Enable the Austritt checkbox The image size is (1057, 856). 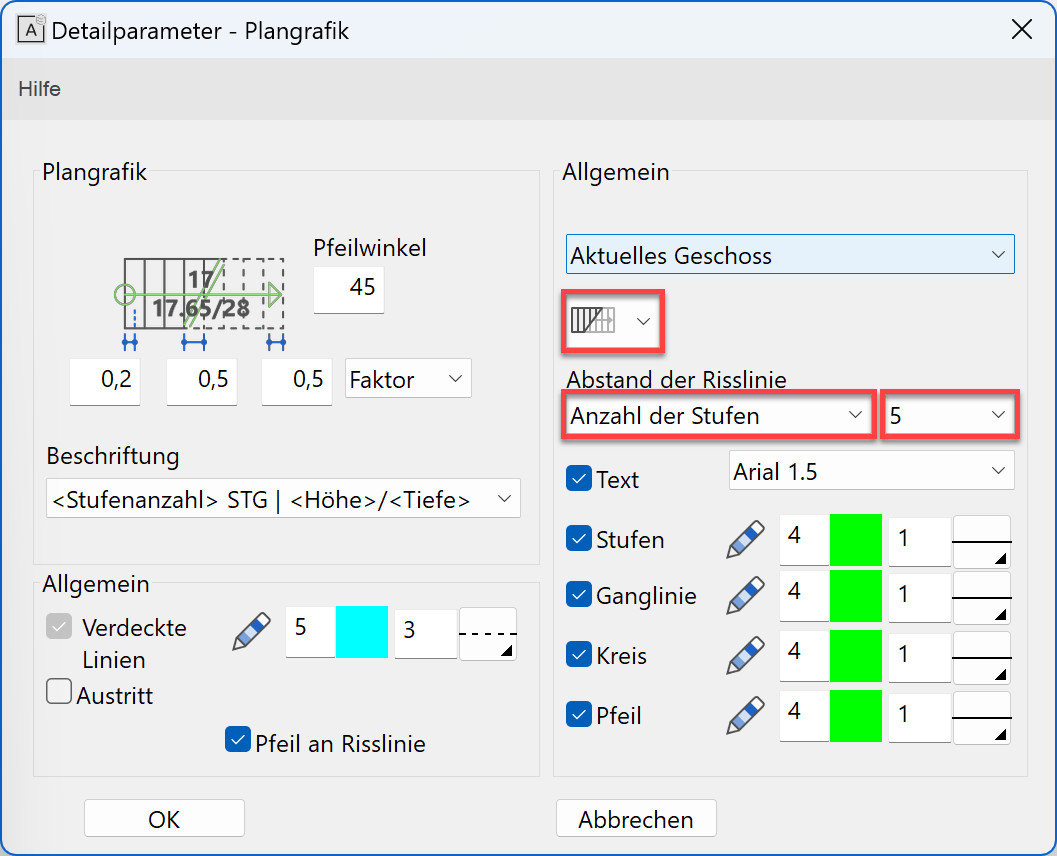(x=59, y=690)
